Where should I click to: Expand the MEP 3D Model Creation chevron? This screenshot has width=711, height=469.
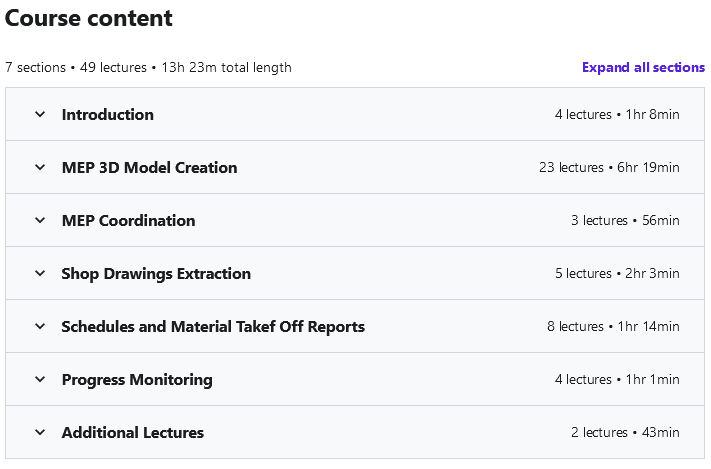coord(40,167)
